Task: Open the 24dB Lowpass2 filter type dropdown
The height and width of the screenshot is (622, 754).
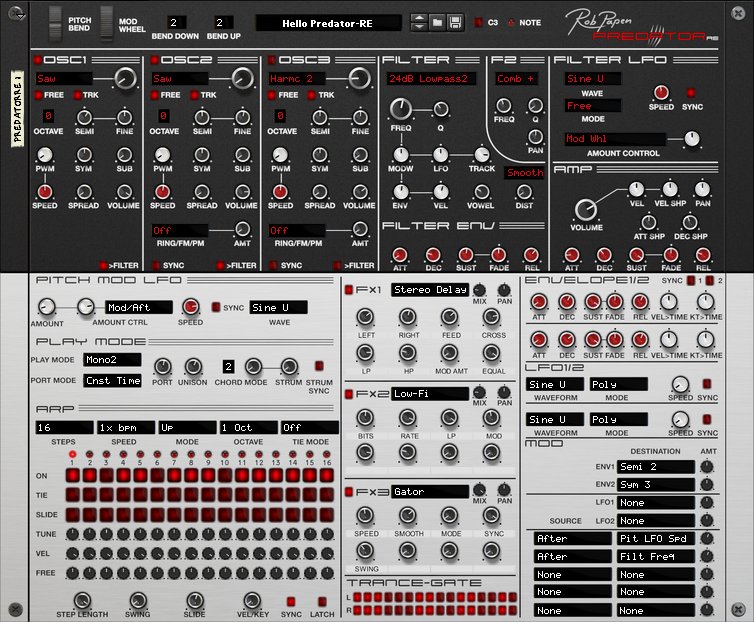Action: point(432,78)
